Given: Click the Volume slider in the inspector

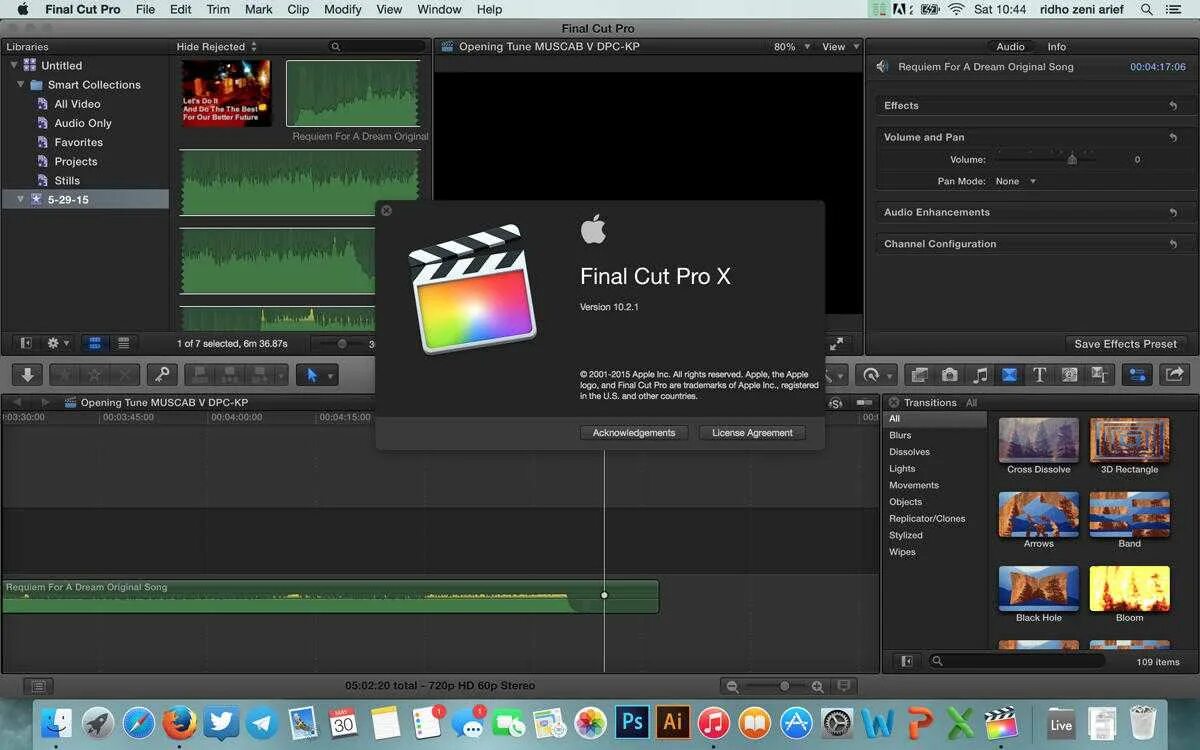Looking at the screenshot, I should click(1072, 158).
